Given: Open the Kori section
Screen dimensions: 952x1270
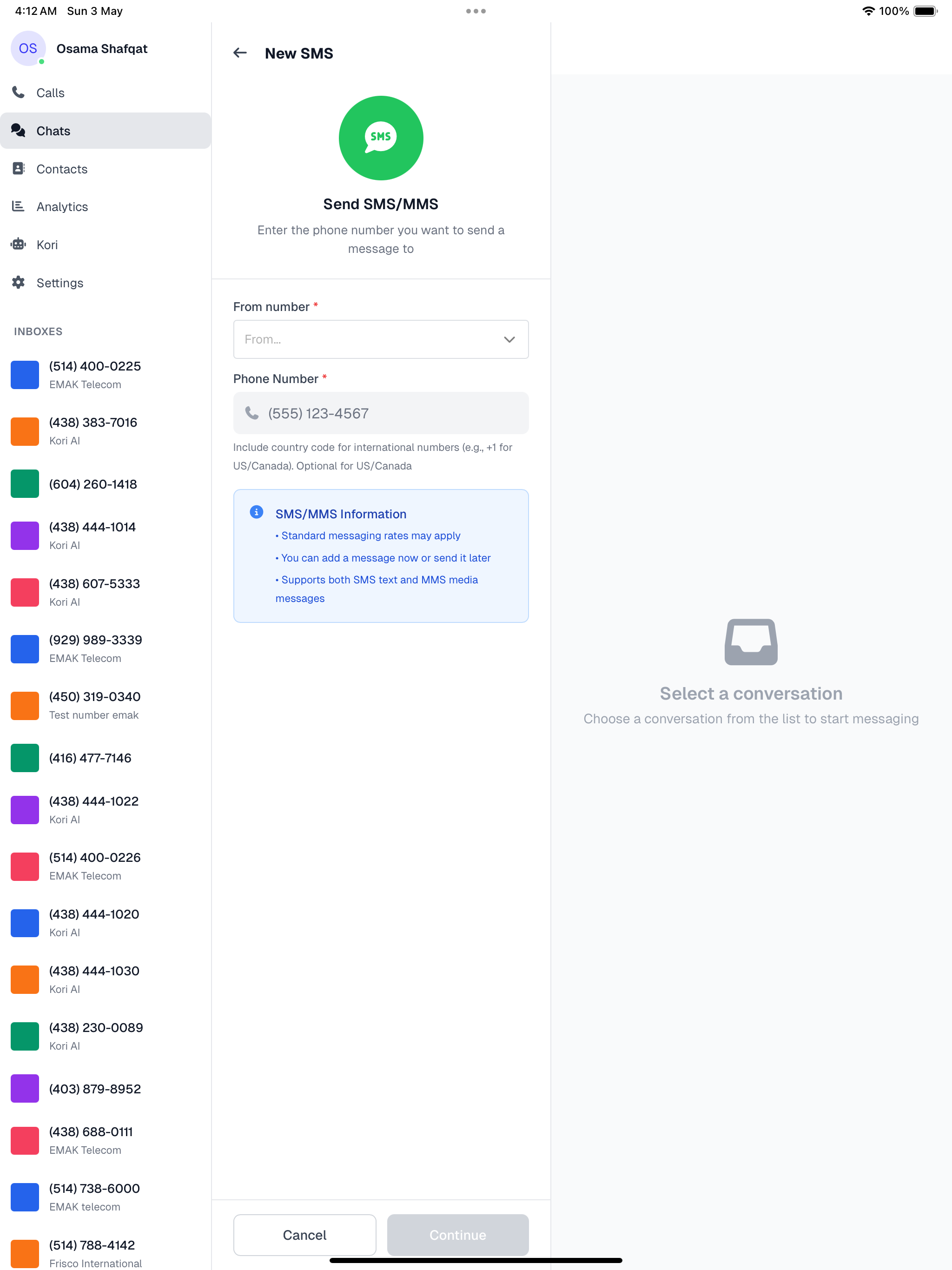Looking at the screenshot, I should pos(106,245).
